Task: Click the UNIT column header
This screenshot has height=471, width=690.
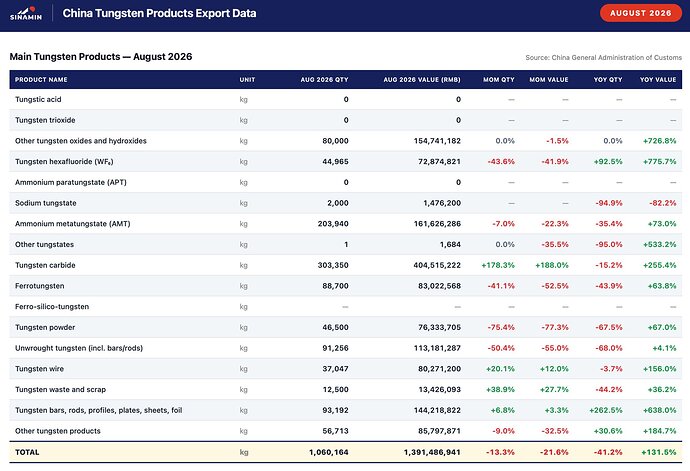Action: pos(247,80)
